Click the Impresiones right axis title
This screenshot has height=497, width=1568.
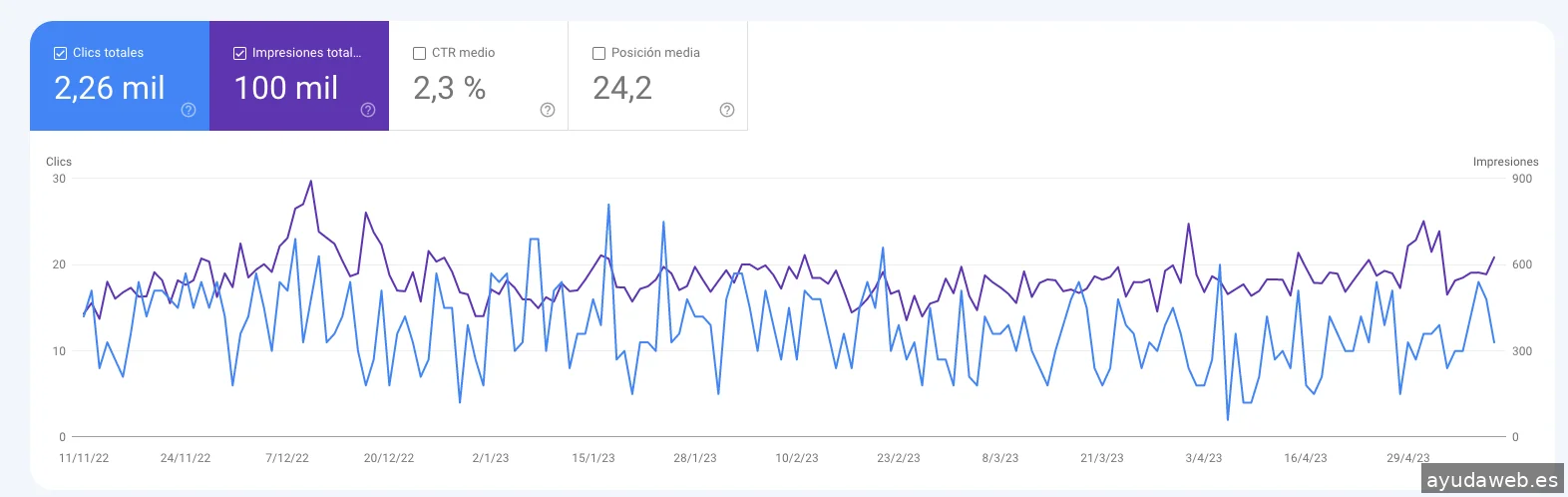(1505, 162)
